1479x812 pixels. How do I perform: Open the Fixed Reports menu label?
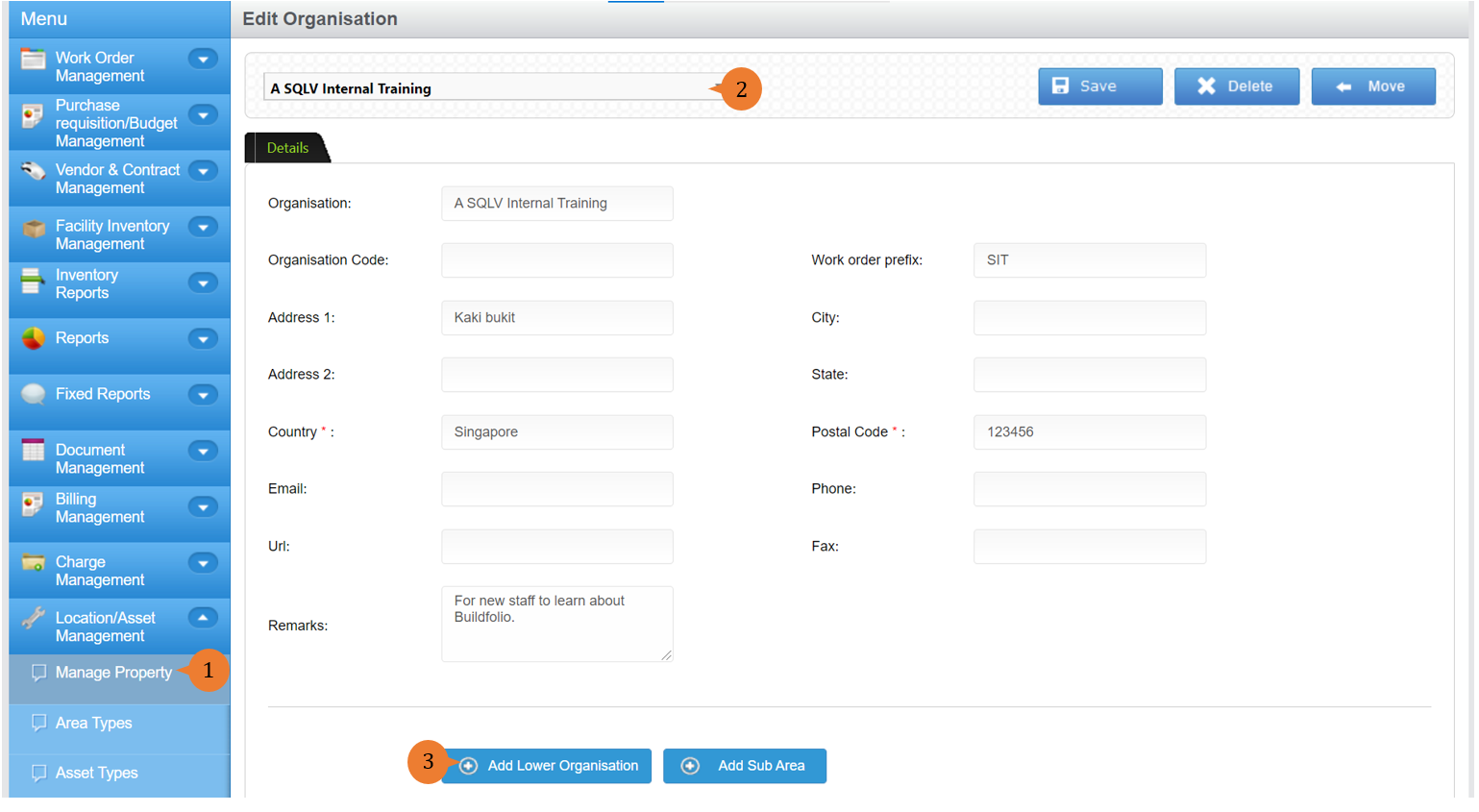(103, 394)
